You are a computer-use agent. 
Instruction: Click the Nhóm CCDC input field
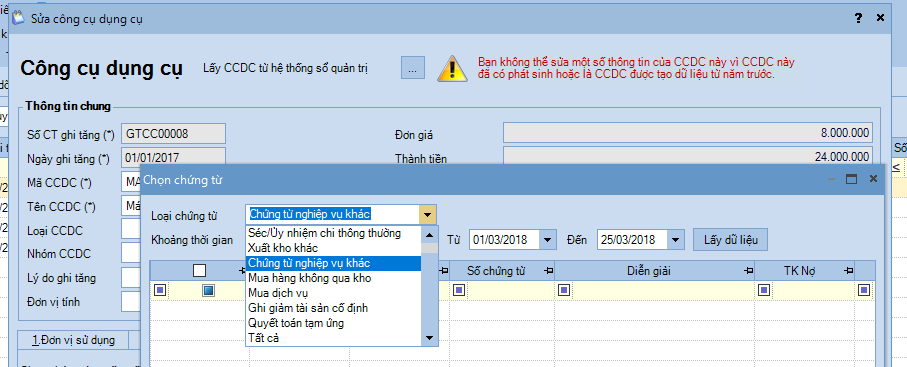click(131, 254)
